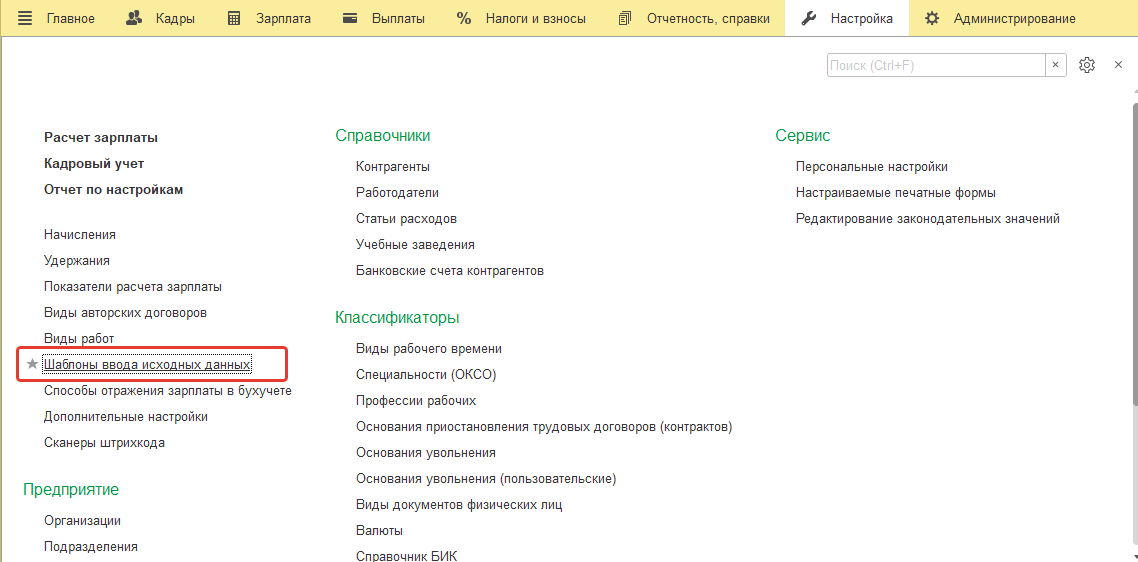Toggle favorite star for Шаблоны ввода

(x=32, y=364)
